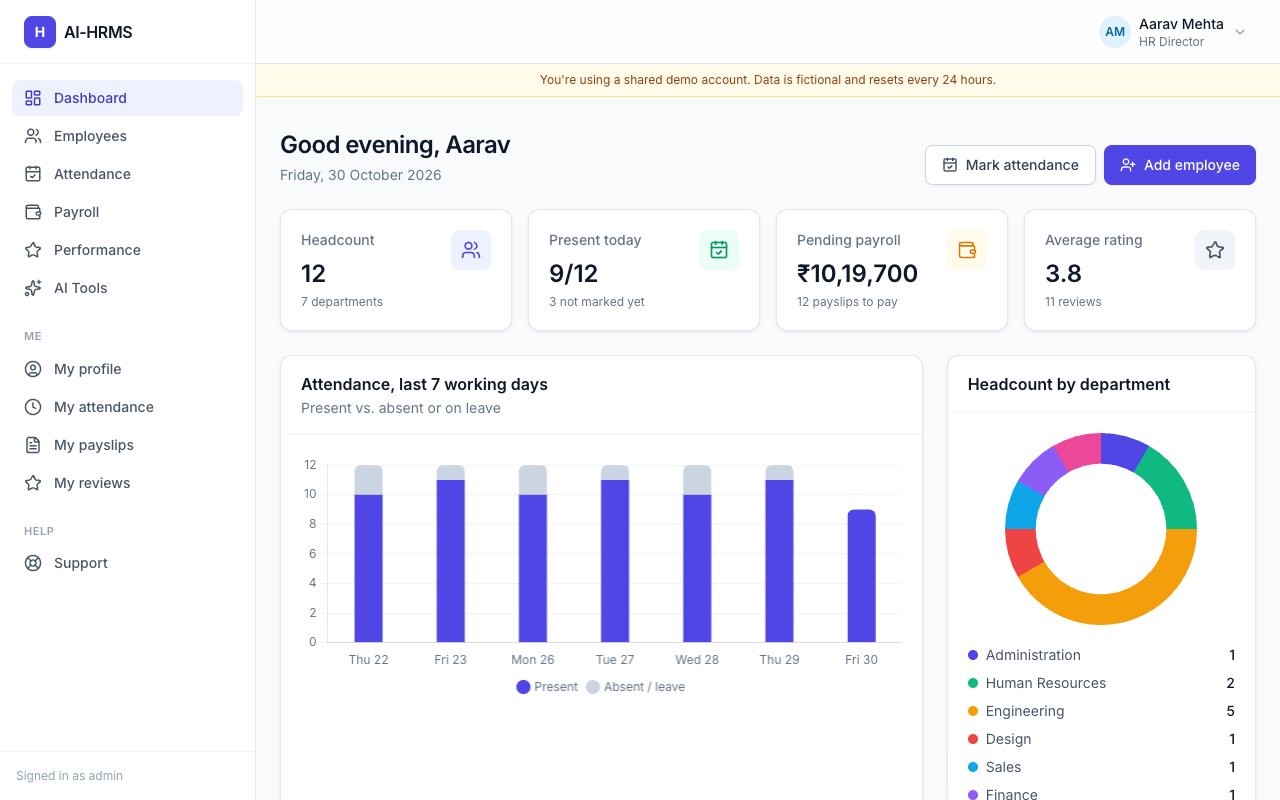Select My payslips menu item

click(127, 445)
